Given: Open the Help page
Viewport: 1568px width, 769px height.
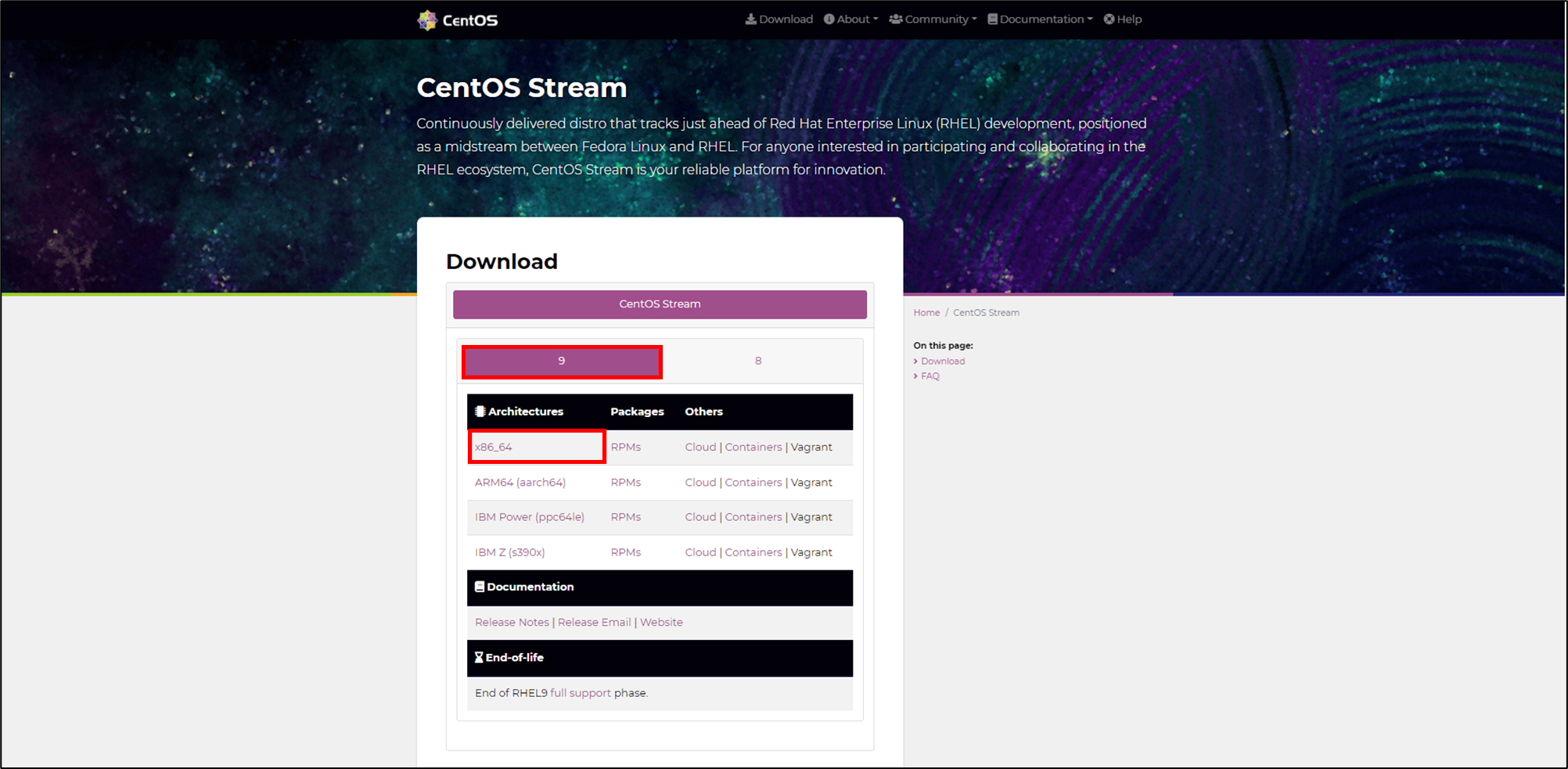Looking at the screenshot, I should [1123, 19].
